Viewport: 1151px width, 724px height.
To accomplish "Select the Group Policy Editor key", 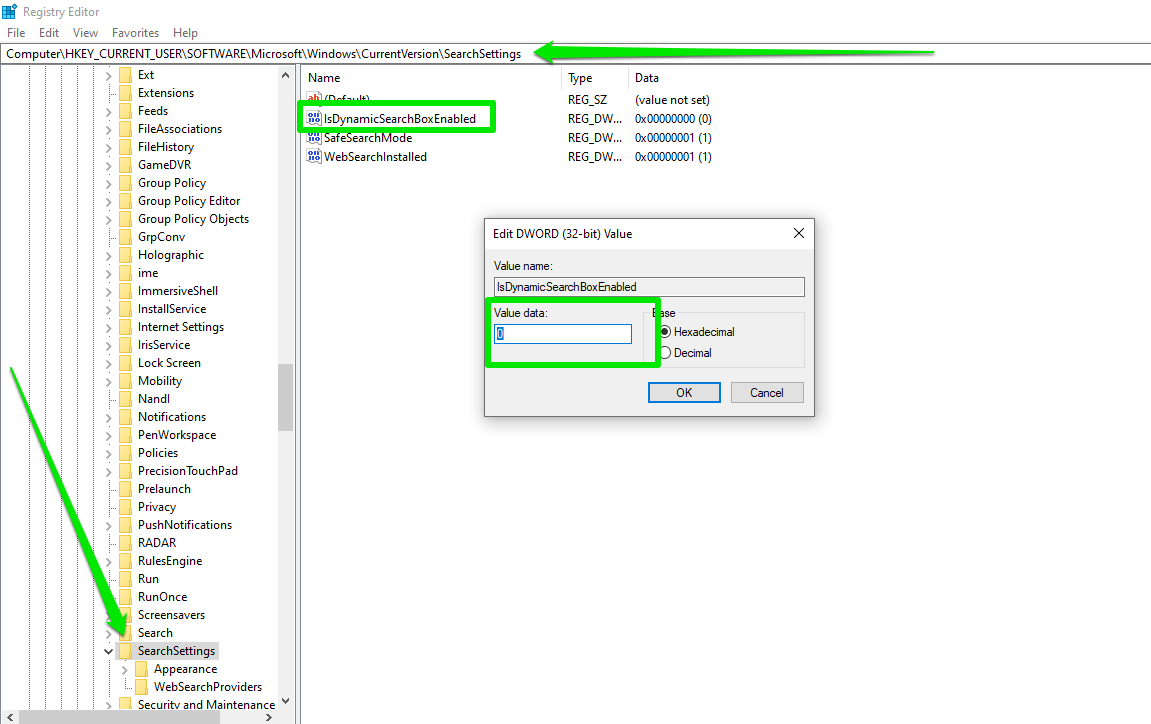I will tap(189, 201).
